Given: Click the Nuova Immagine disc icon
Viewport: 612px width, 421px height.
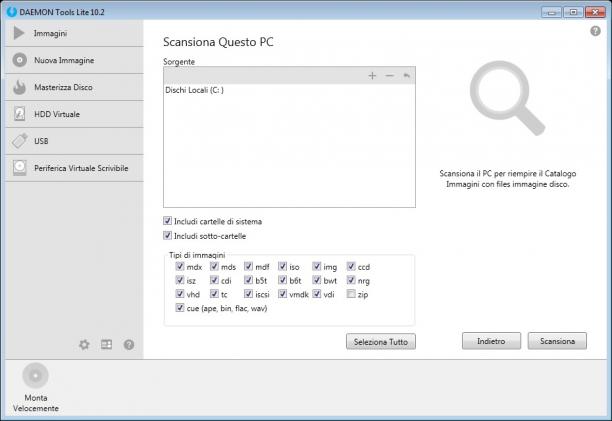Looking at the screenshot, I should 20,60.
